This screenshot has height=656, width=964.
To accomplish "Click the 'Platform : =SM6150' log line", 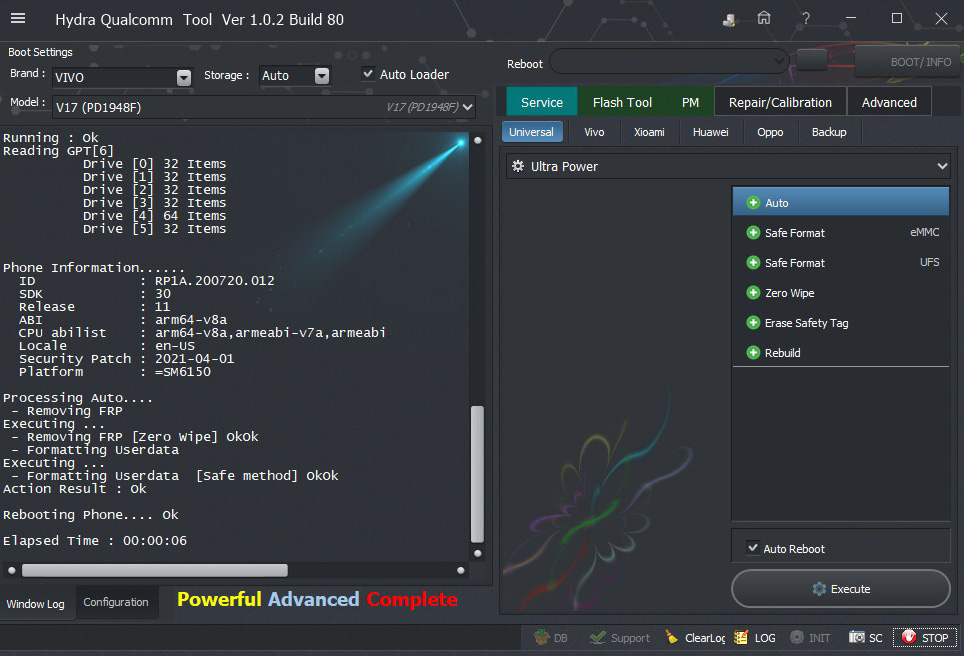I will point(114,371).
